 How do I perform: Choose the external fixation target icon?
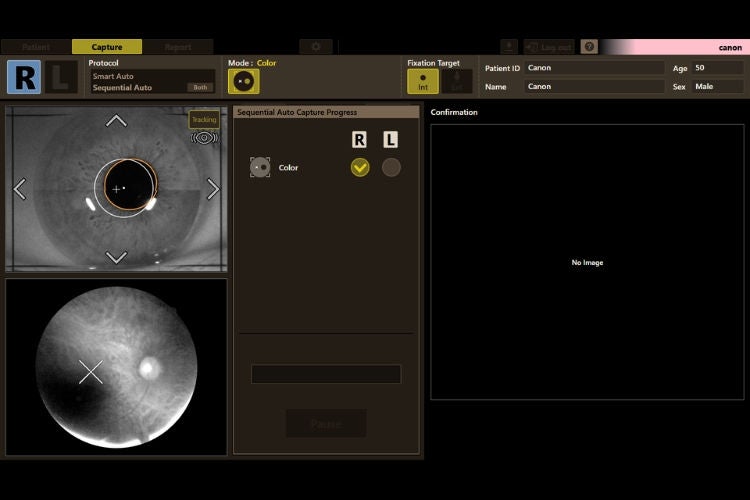pyautogui.click(x=457, y=81)
